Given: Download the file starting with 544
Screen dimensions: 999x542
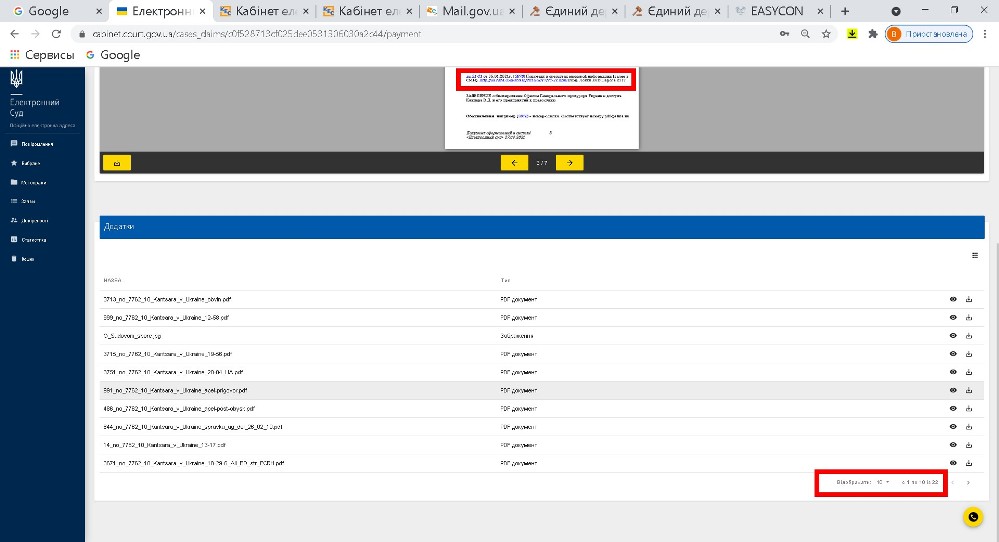Looking at the screenshot, I should coord(969,427).
